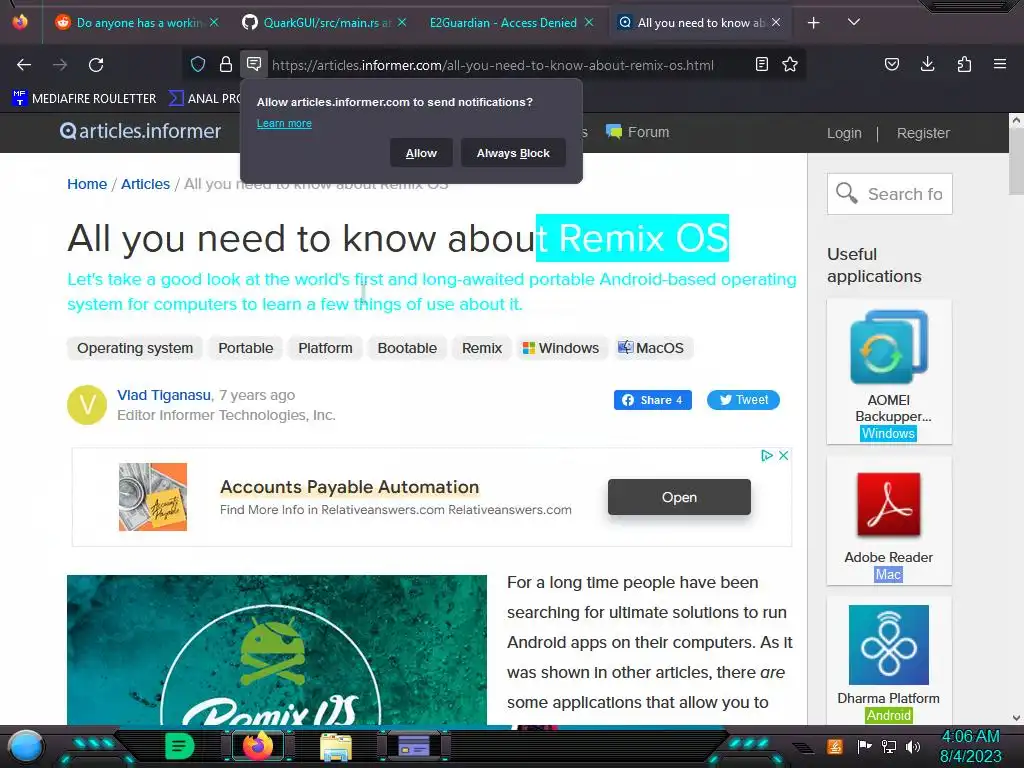1024x768 pixels.
Task: Expand the list all tabs chevron
Action: tap(854, 22)
